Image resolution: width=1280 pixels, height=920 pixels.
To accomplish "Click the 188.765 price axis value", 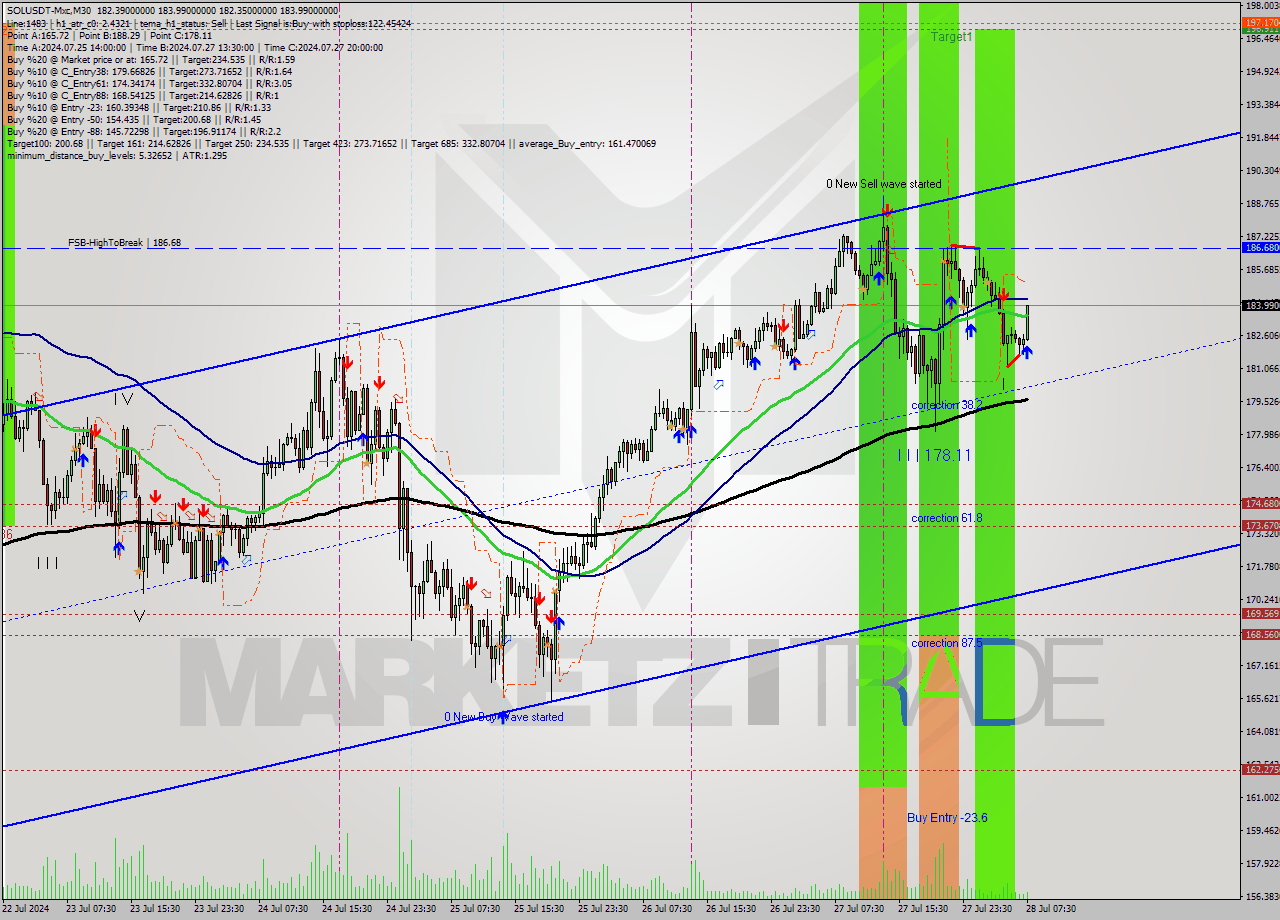I will [x=1261, y=203].
